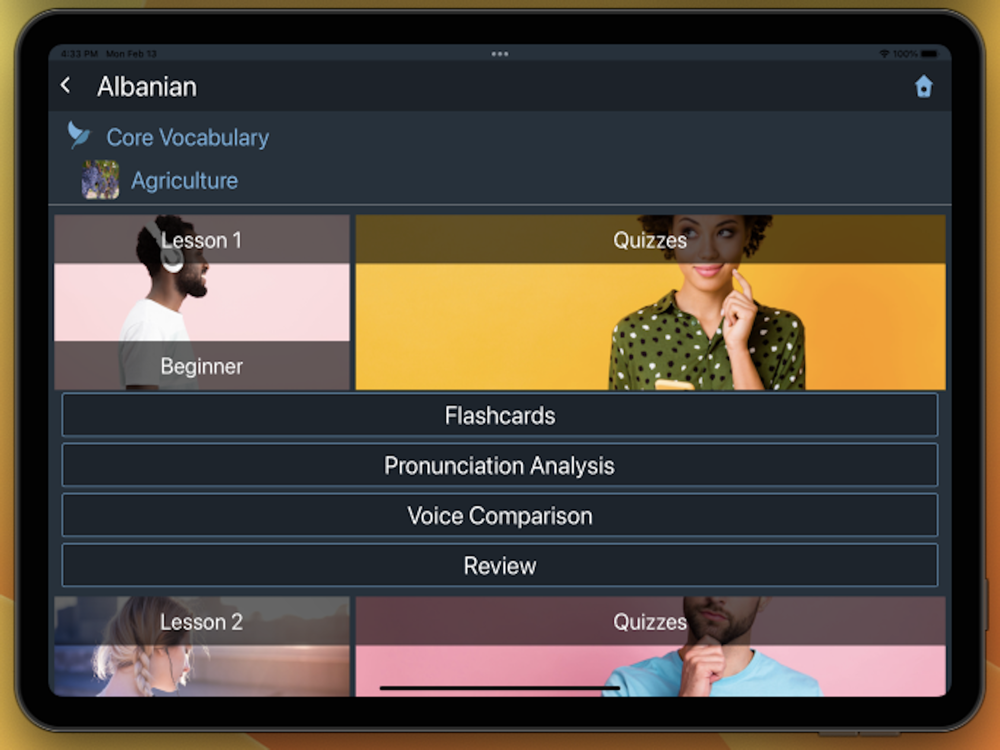This screenshot has width=1000, height=750.
Task: Click the home indicator bar
Action: 499,688
